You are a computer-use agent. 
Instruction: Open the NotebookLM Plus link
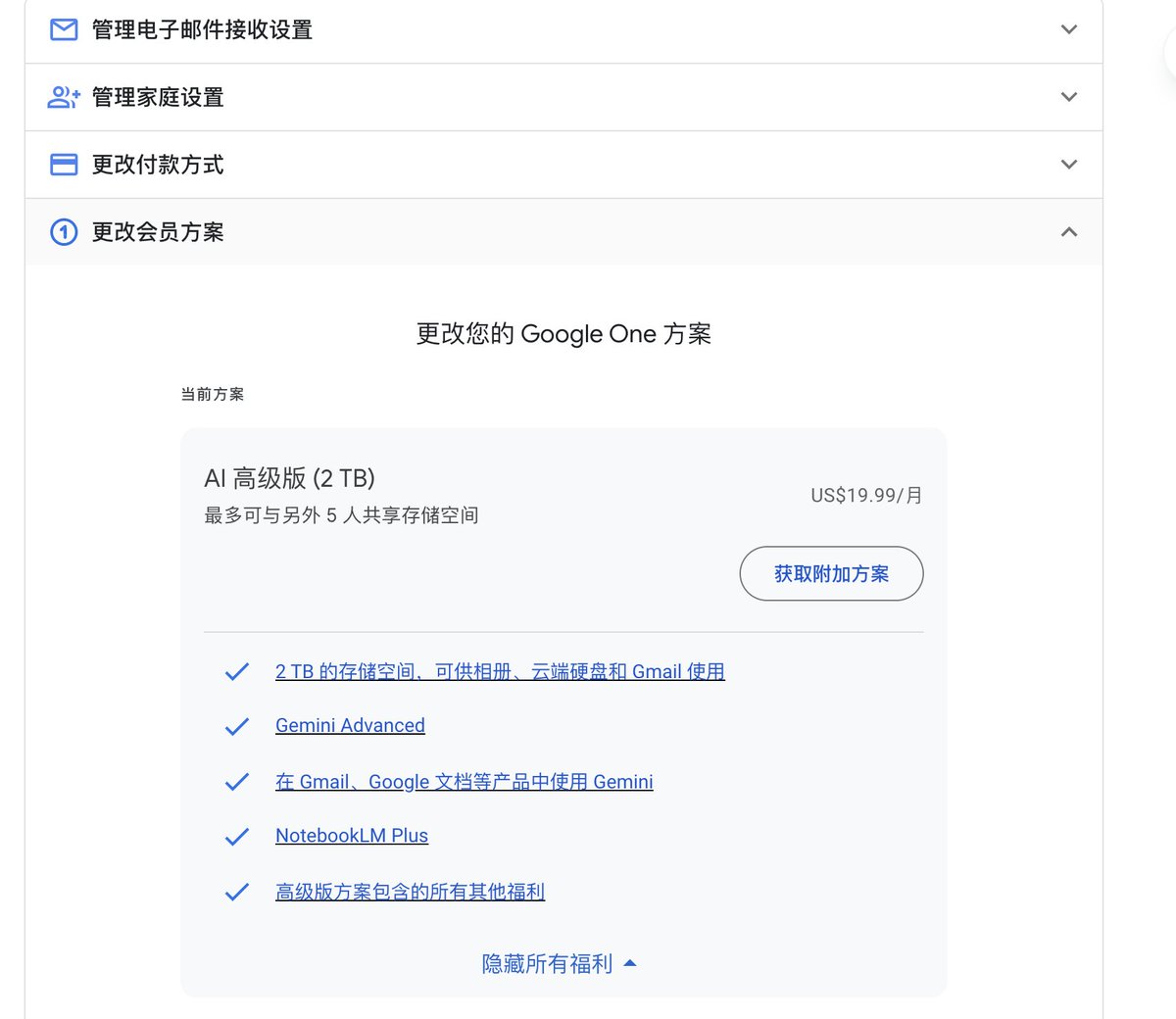tap(352, 835)
